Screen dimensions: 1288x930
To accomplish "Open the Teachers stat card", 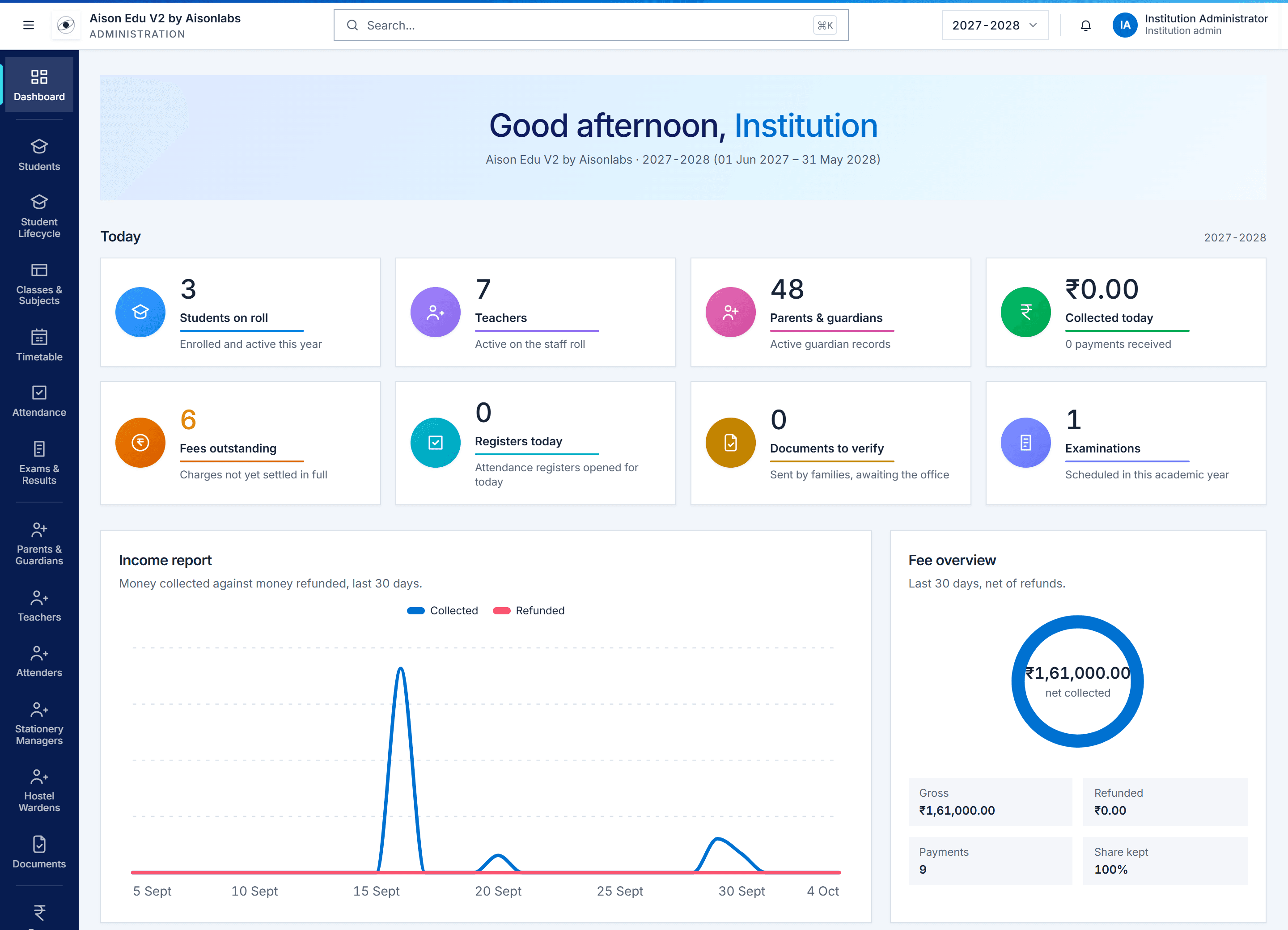I will point(535,312).
